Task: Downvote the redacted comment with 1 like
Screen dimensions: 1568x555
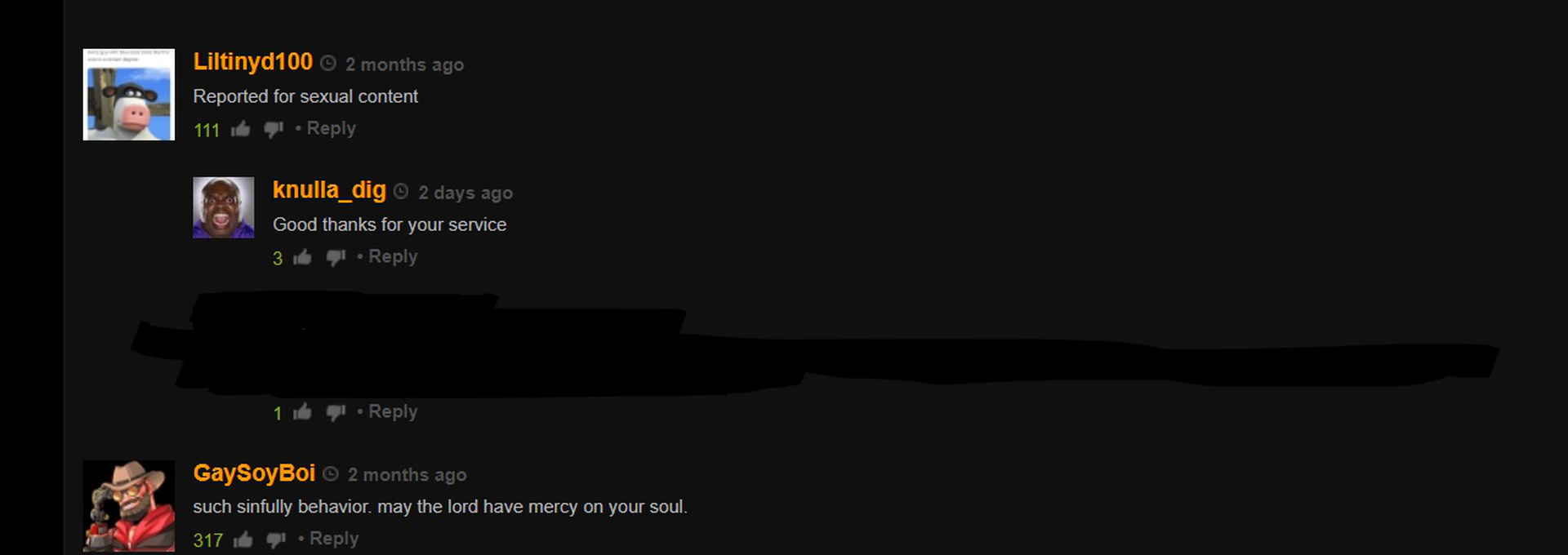Action: (x=336, y=412)
